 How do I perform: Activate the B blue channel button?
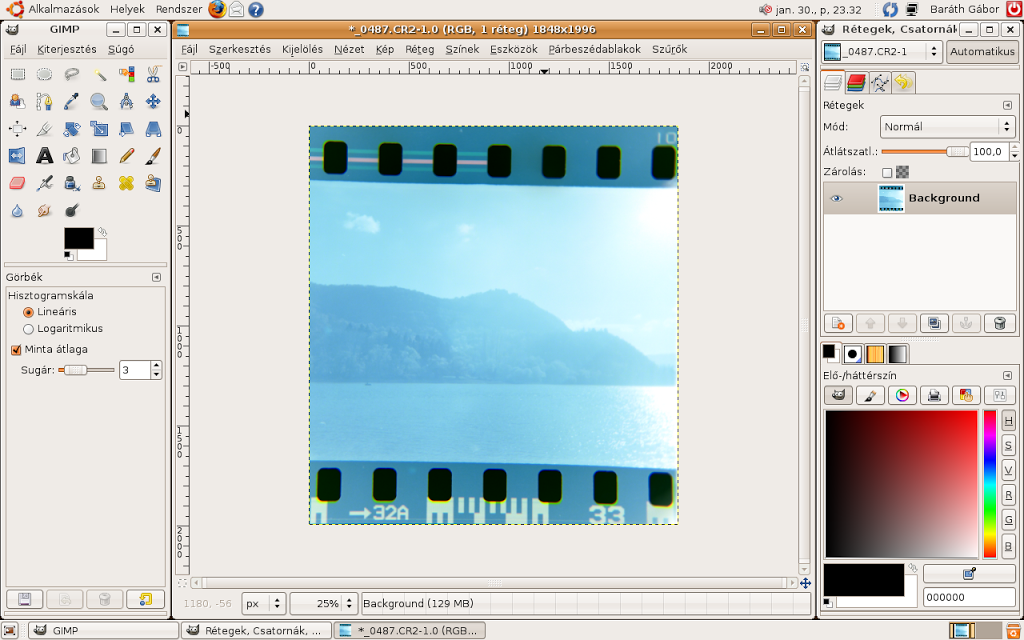click(x=1008, y=545)
